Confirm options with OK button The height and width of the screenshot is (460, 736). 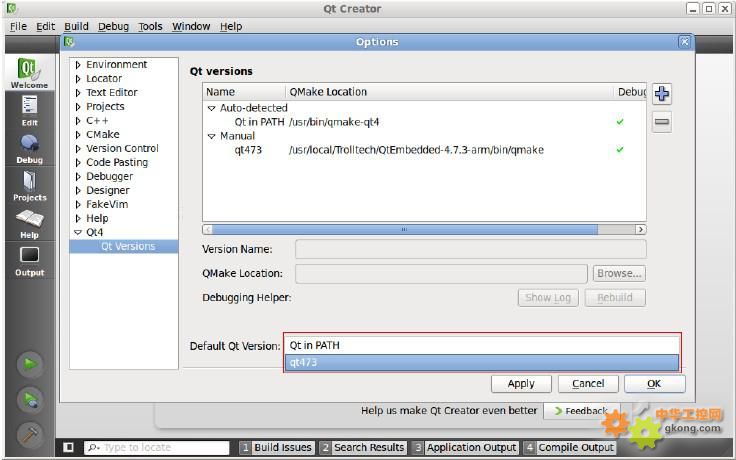point(654,383)
